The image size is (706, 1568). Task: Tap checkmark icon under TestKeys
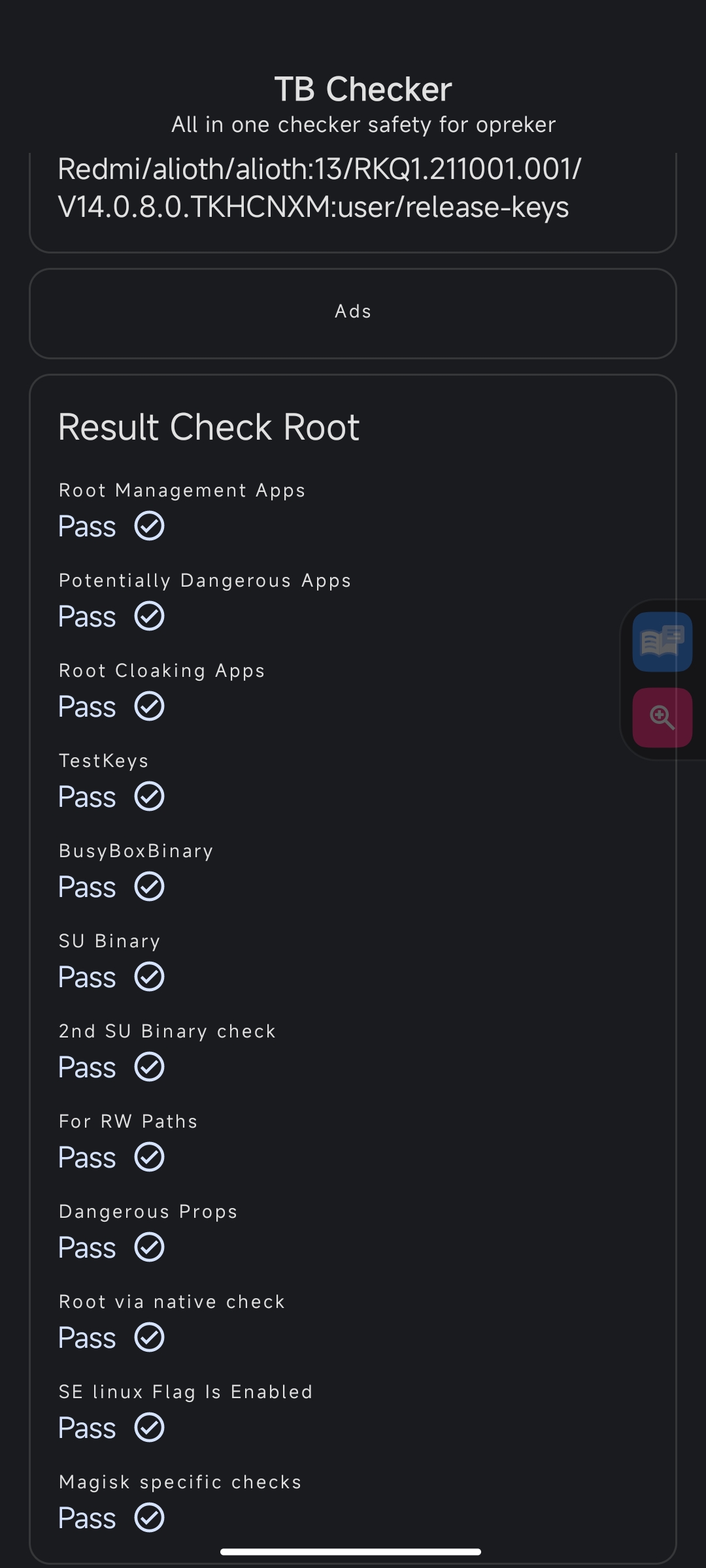(x=150, y=796)
